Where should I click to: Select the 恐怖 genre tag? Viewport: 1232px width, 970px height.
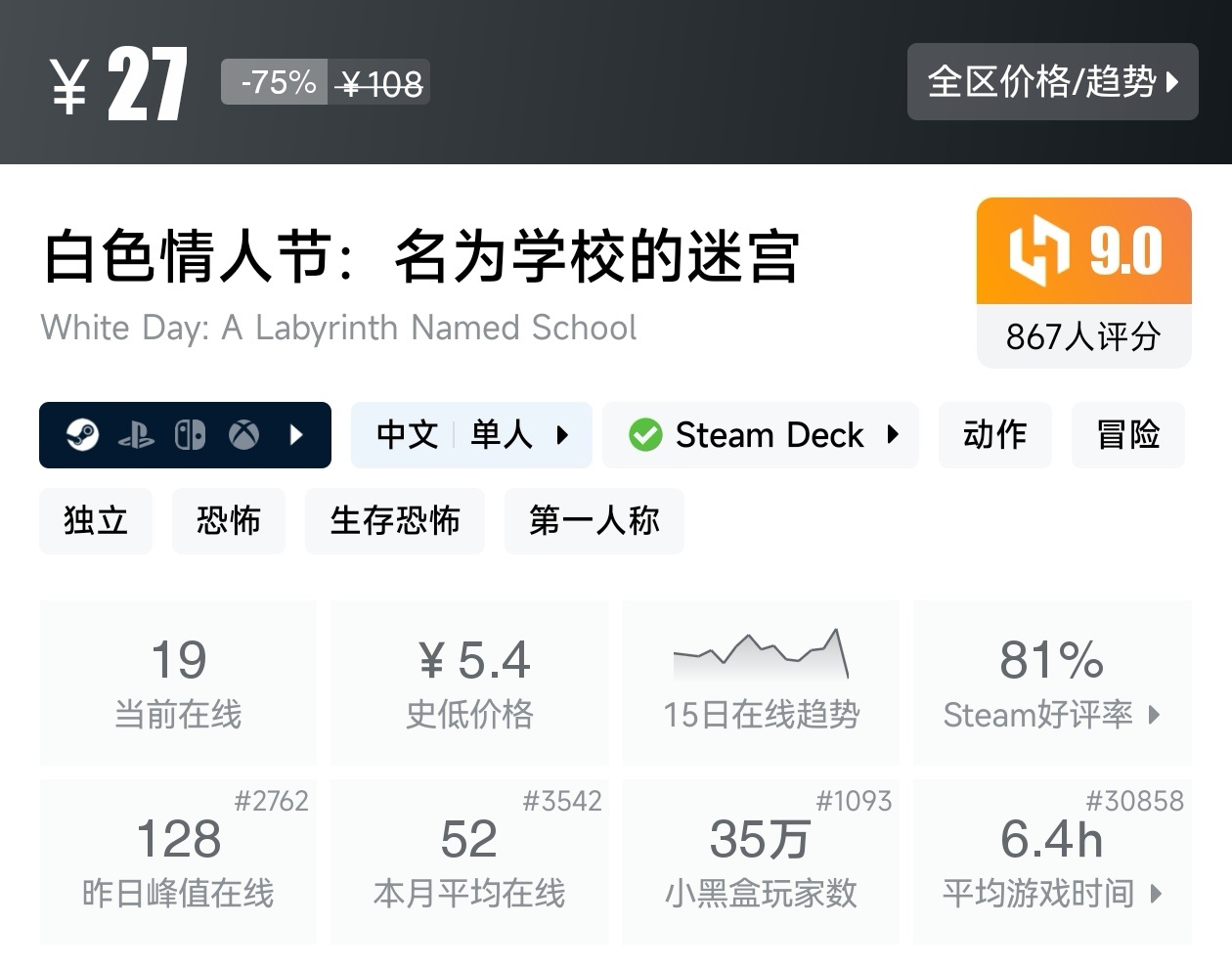pos(229,521)
